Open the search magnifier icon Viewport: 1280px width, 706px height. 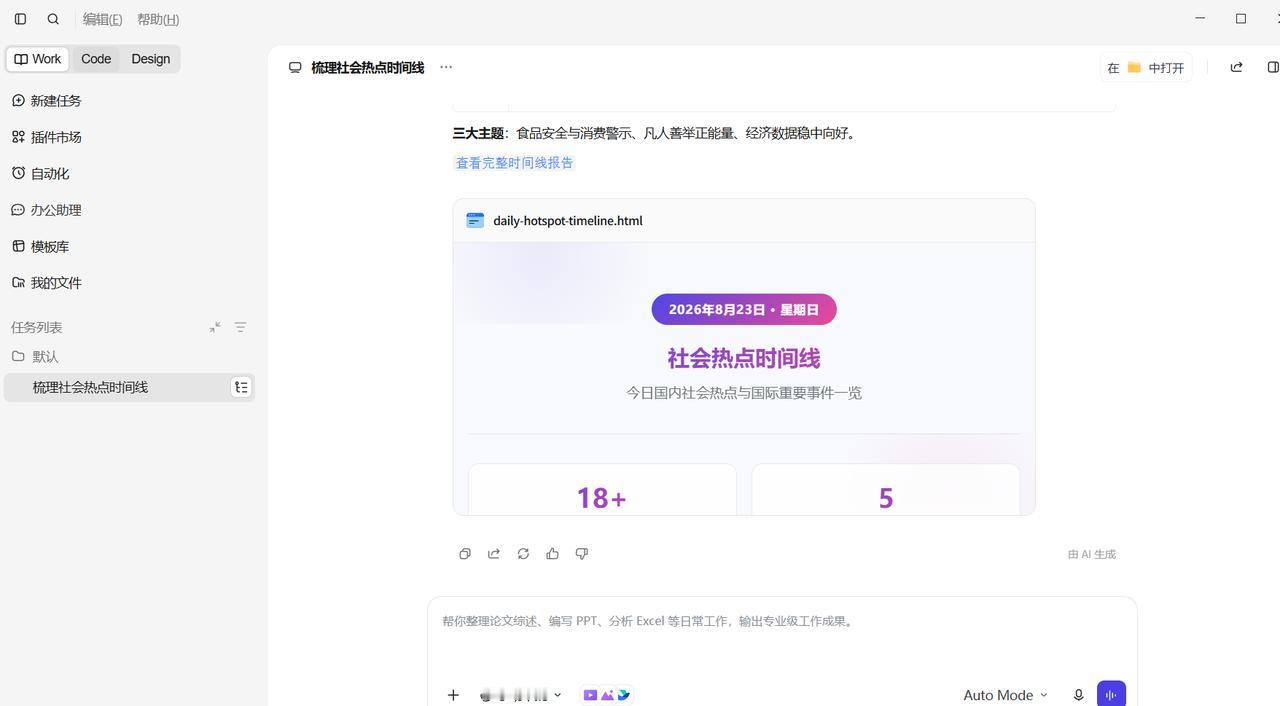53,19
